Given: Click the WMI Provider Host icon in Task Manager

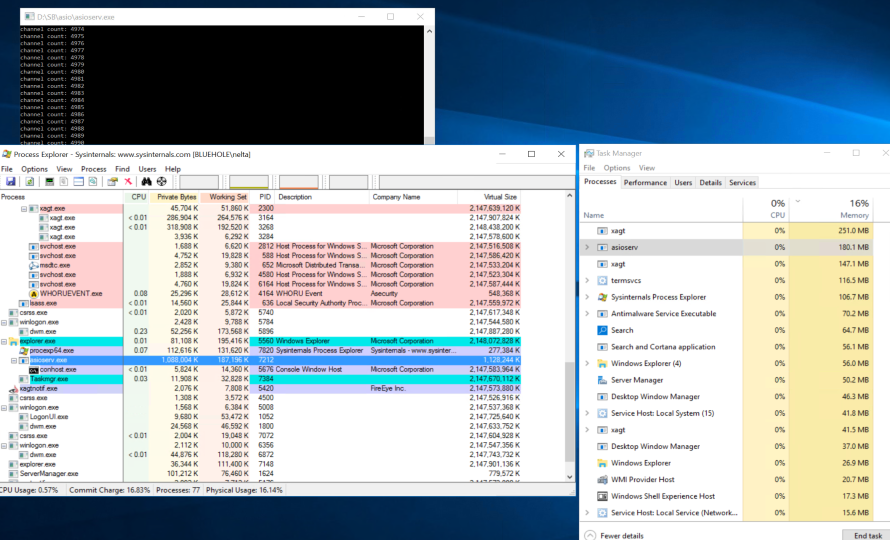Looking at the screenshot, I should tap(602, 479).
